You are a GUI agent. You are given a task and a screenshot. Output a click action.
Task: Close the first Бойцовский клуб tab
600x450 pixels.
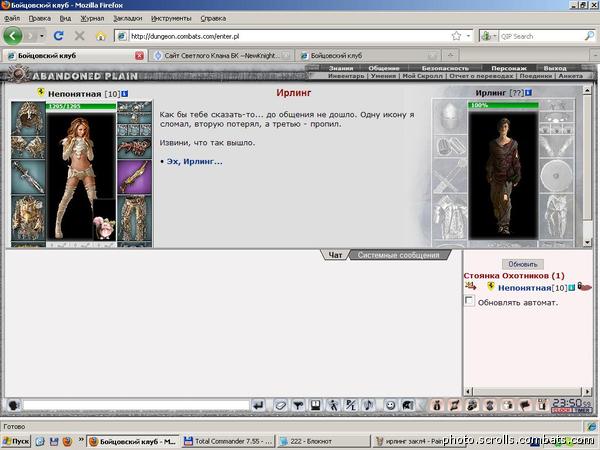coord(139,55)
